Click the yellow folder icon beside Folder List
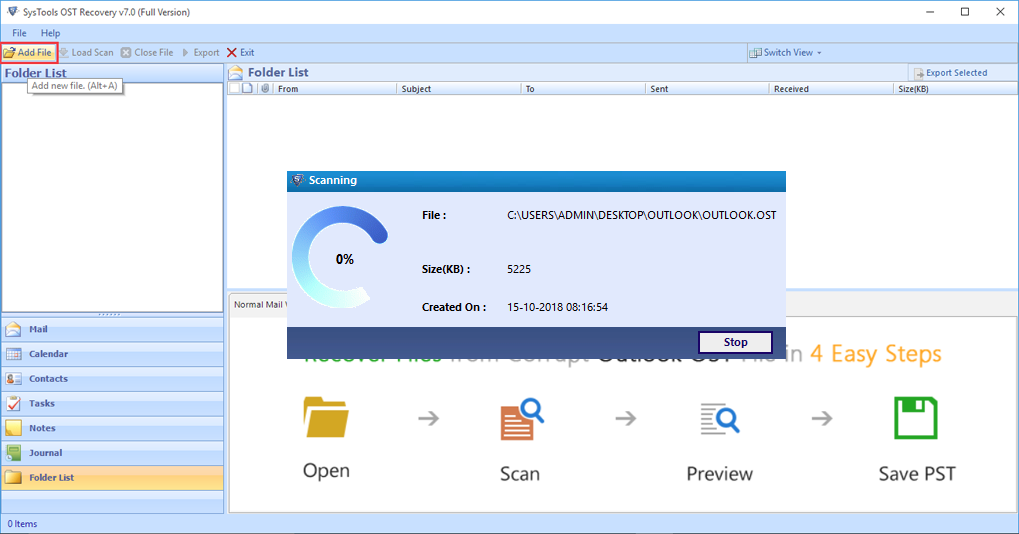Viewport: 1019px width, 534px height. point(13,477)
